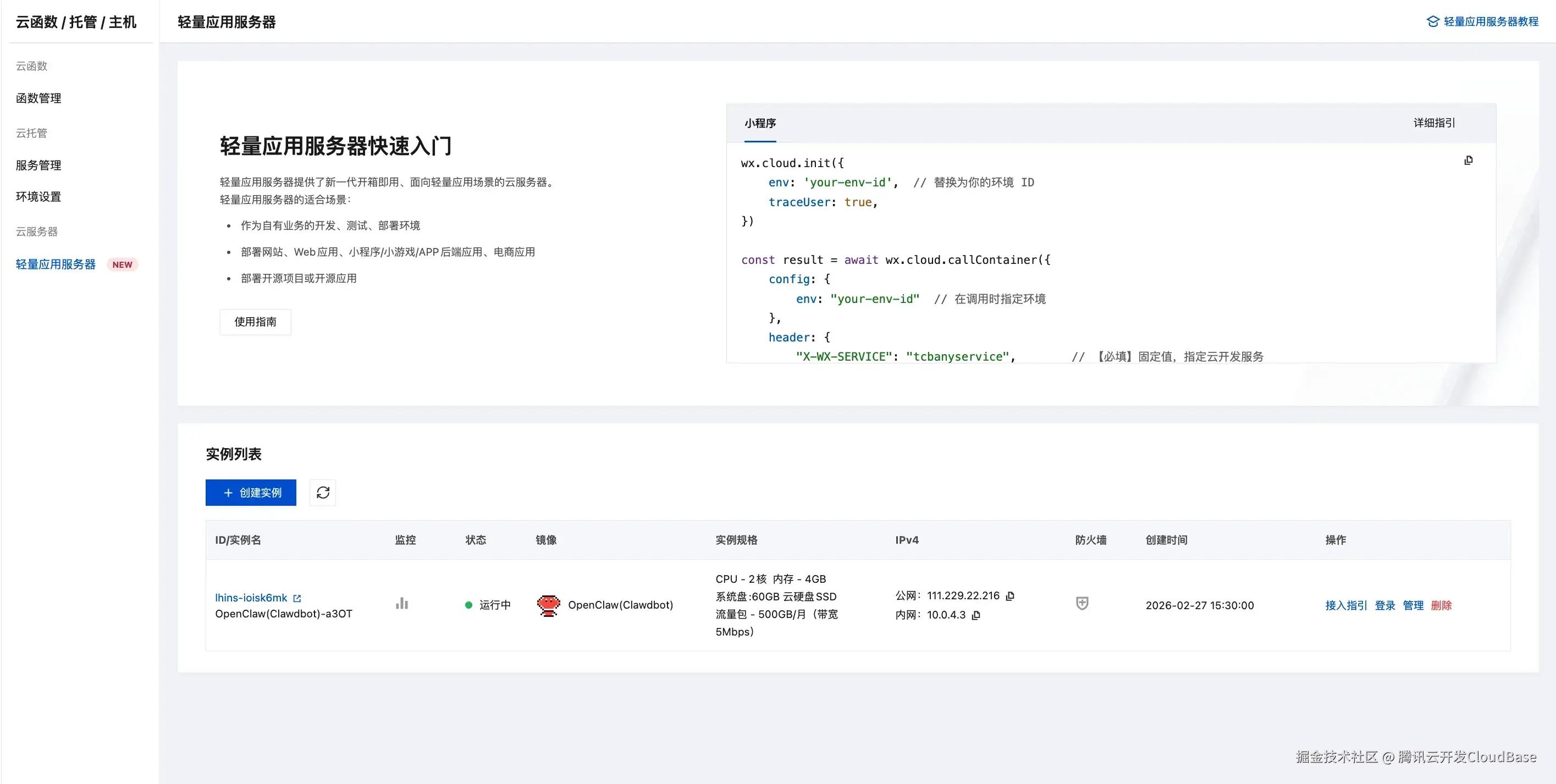Open firewall shield icon for the instance
The image size is (1556, 784).
[x=1082, y=604]
